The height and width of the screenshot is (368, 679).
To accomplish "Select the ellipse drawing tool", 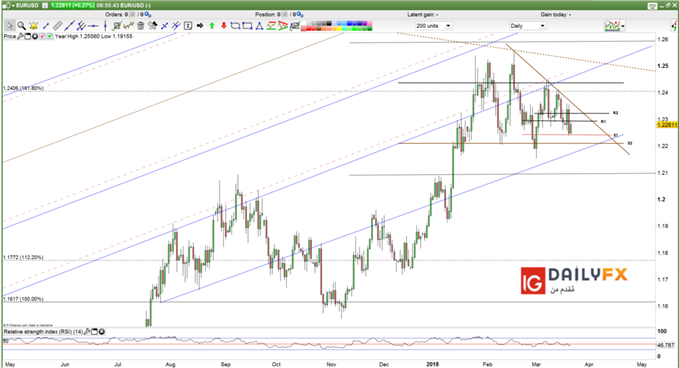I will (235, 26).
